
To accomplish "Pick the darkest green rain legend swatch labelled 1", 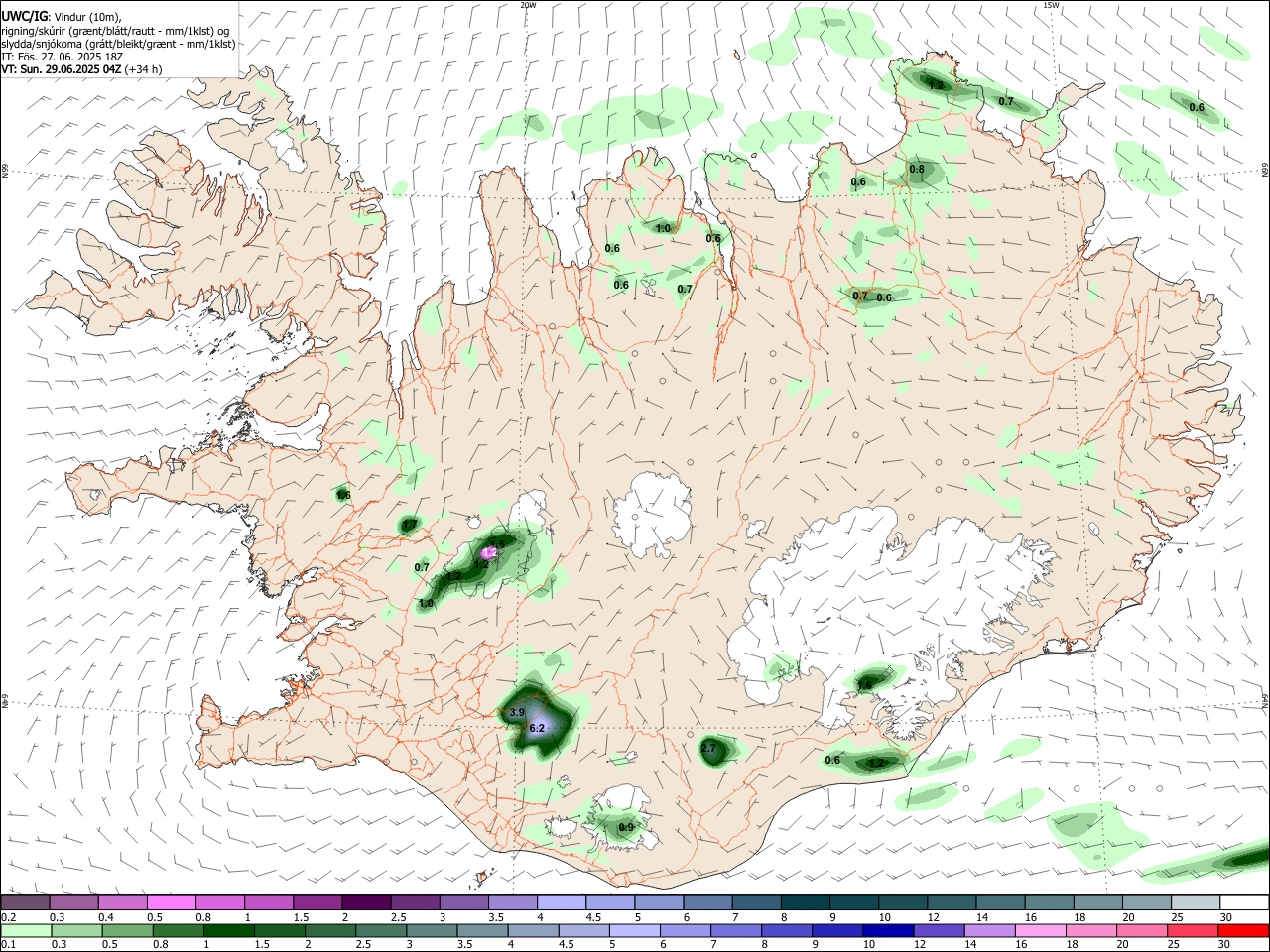I will (228, 931).
